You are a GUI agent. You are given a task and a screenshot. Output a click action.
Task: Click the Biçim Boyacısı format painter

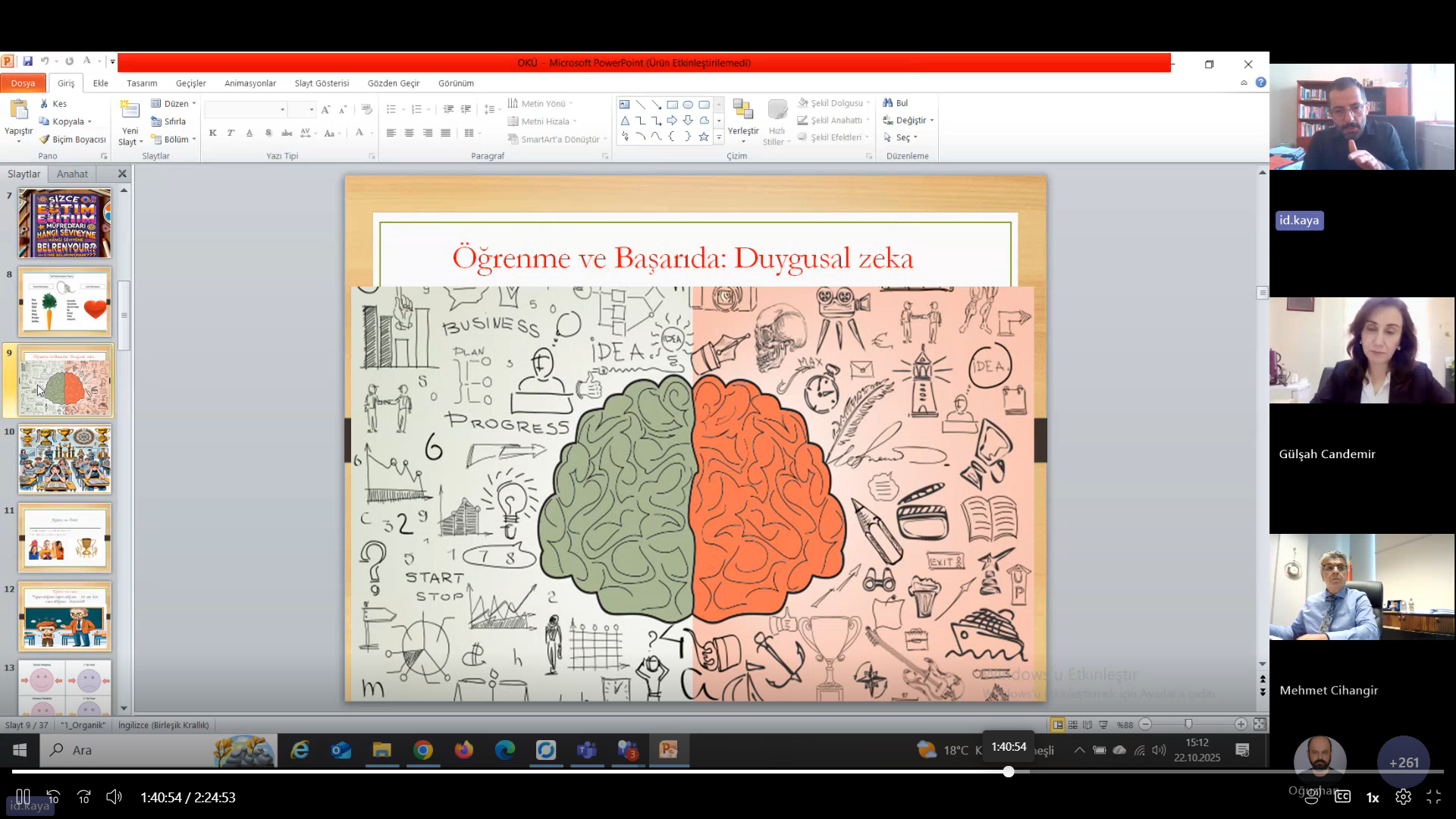[73, 140]
